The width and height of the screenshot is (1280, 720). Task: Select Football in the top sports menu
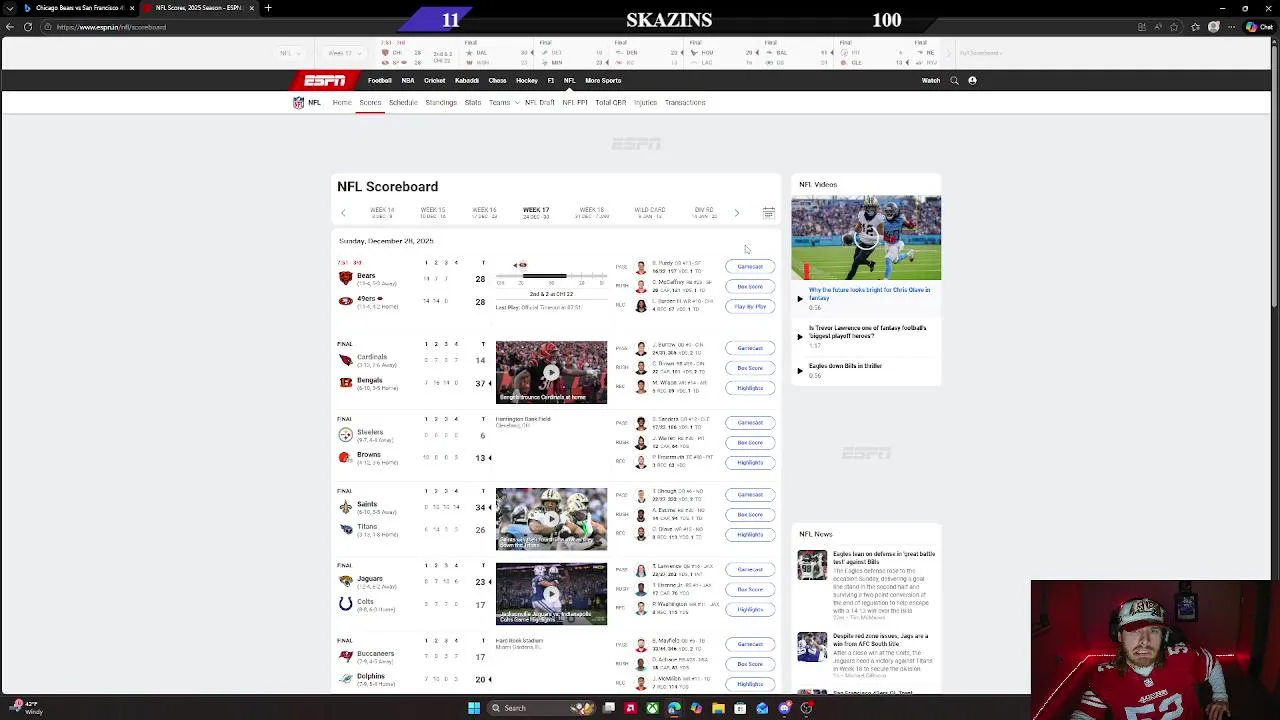380,80
